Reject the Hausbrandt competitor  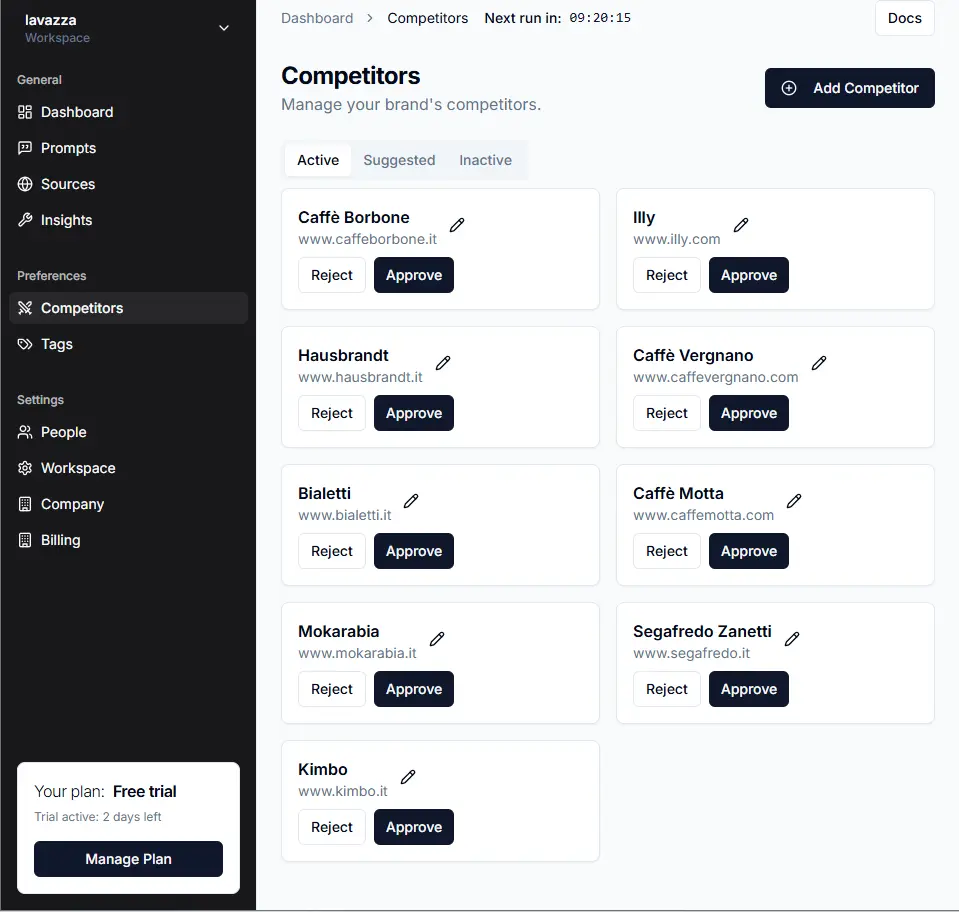(x=331, y=413)
